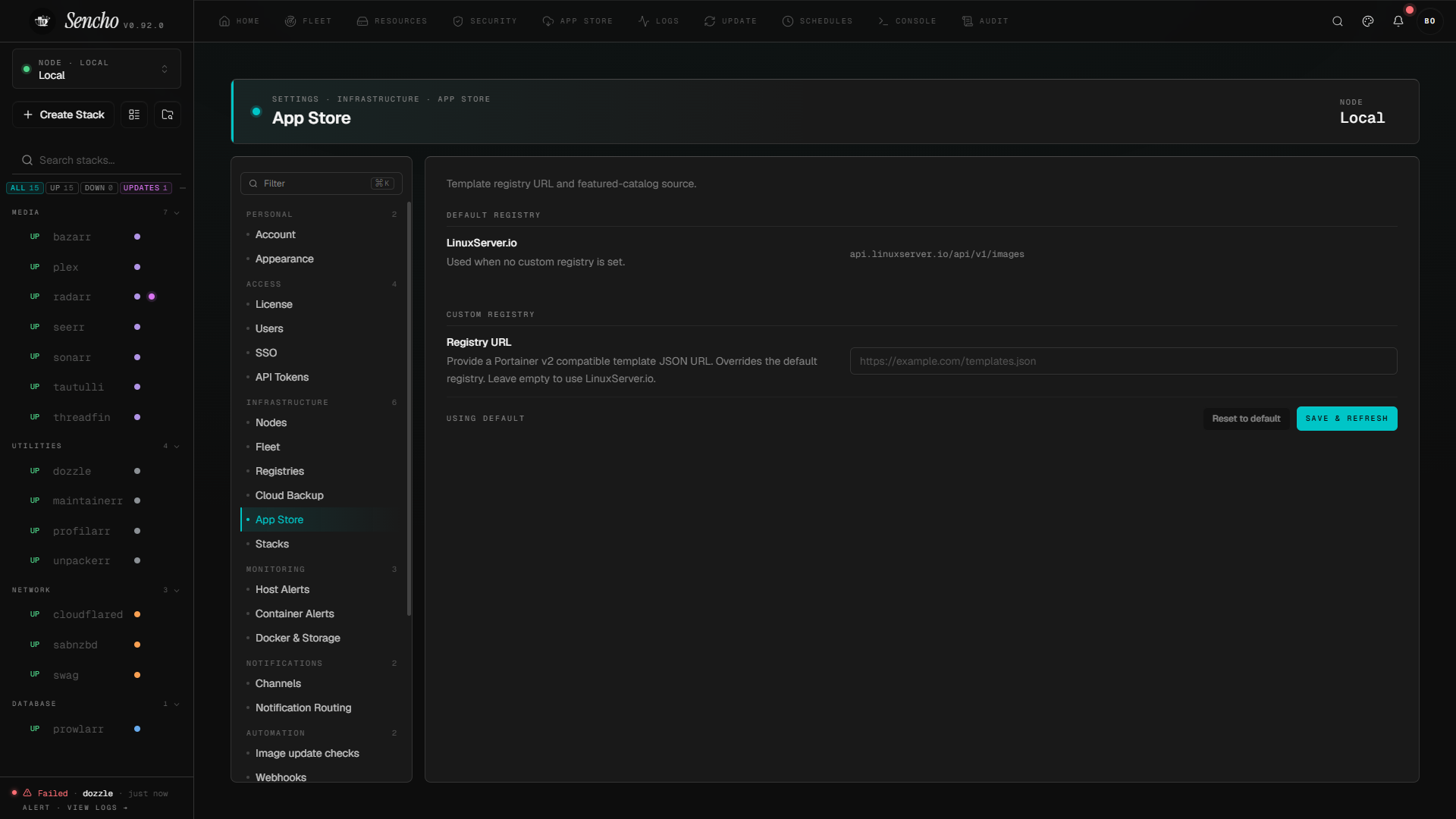Click Reset to default button
Image resolution: width=1456 pixels, height=819 pixels.
1246,419
